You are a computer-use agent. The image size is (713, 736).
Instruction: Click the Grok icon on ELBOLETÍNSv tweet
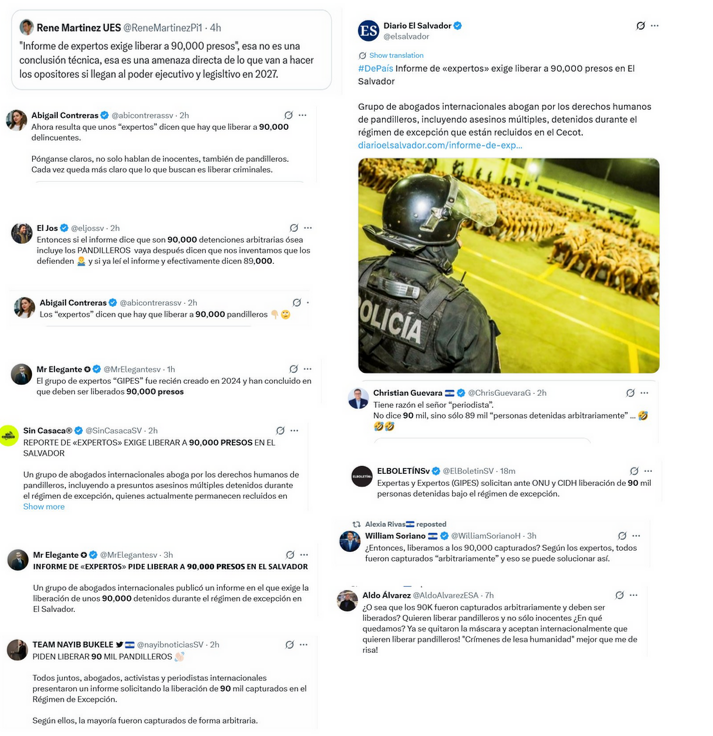[634, 471]
